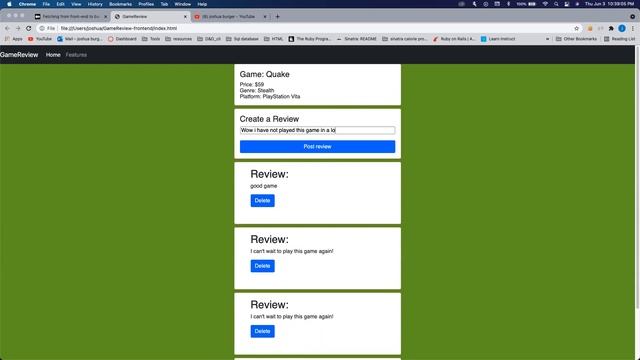This screenshot has width=640, height=360.
Task: Open a new tab with the plus icon
Action: pyautogui.click(x=278, y=16)
